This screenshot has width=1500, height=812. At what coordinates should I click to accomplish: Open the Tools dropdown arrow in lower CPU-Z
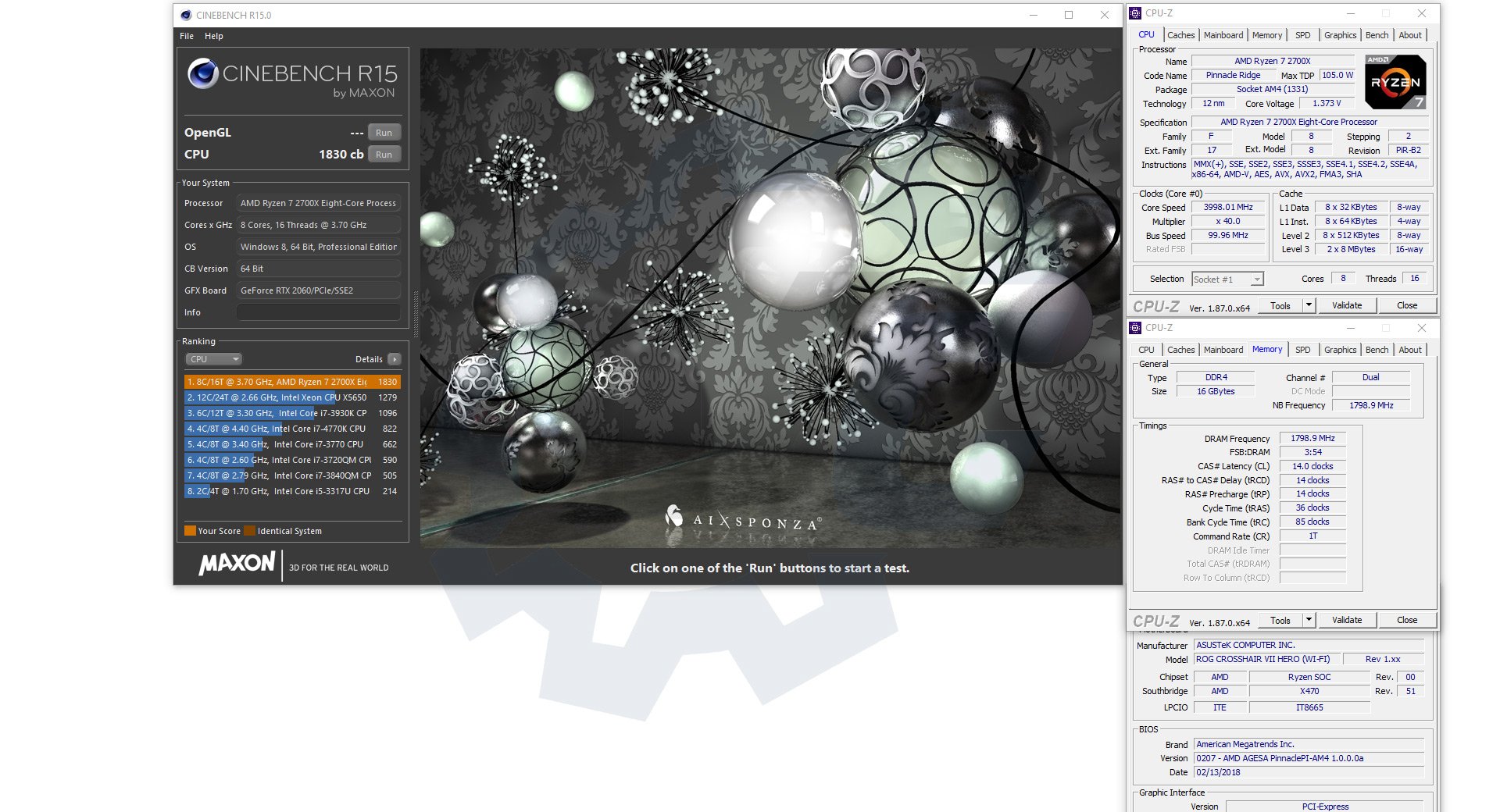(1309, 620)
